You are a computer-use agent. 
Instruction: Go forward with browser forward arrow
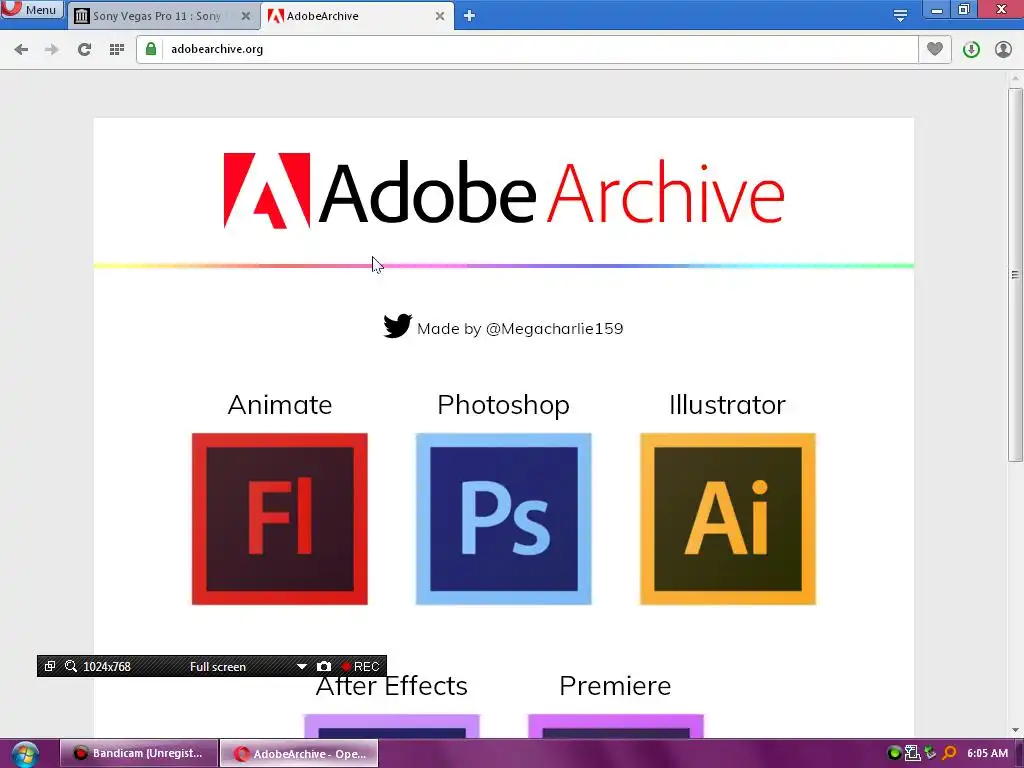pos(52,49)
